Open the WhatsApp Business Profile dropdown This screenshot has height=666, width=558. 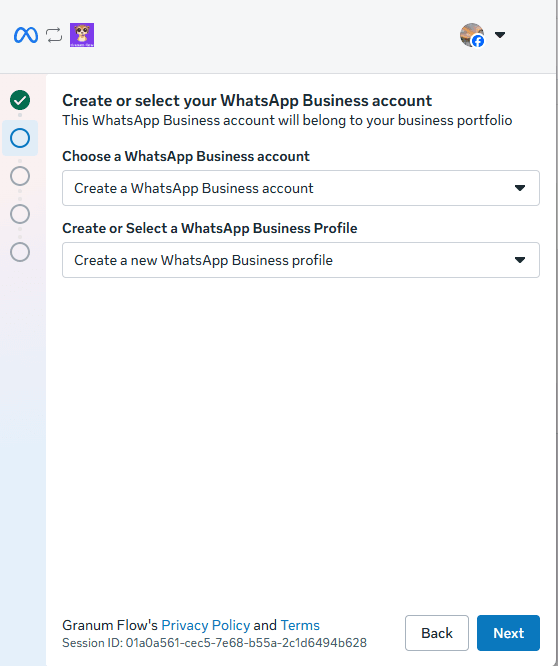point(301,260)
